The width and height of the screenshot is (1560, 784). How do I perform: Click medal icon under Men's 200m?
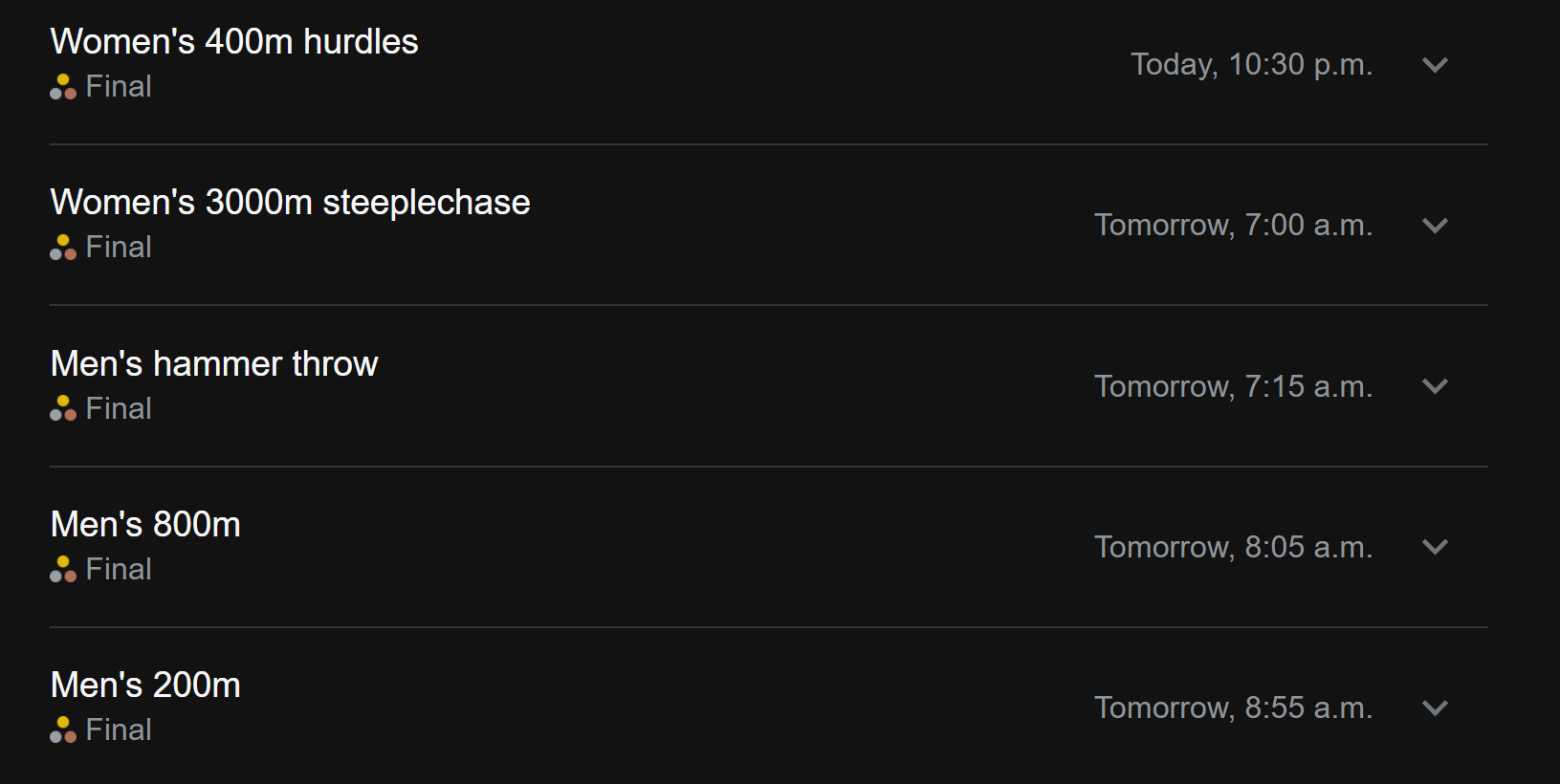point(63,730)
